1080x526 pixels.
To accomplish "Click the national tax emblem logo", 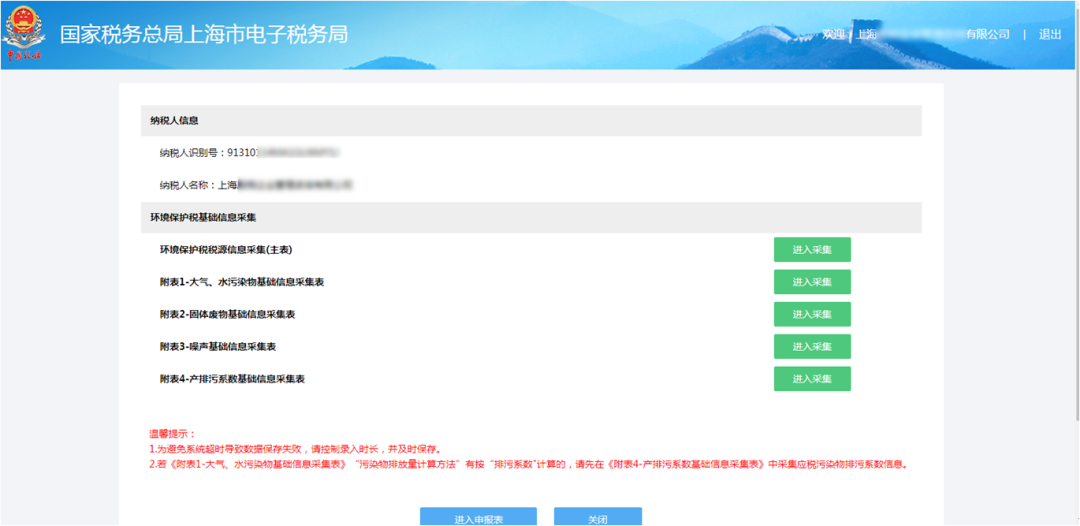I will tap(24, 34).
